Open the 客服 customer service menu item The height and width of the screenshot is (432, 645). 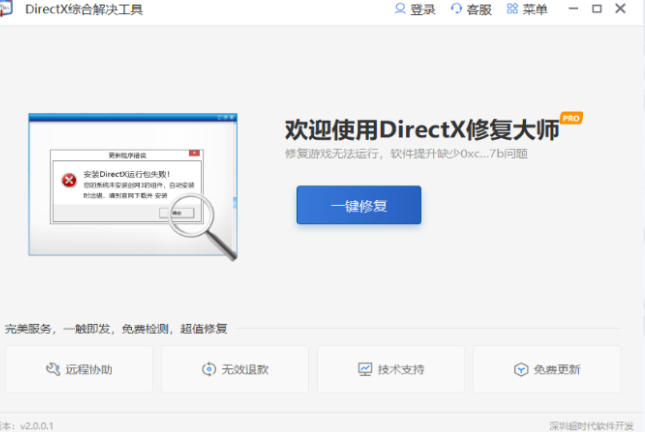479,9
